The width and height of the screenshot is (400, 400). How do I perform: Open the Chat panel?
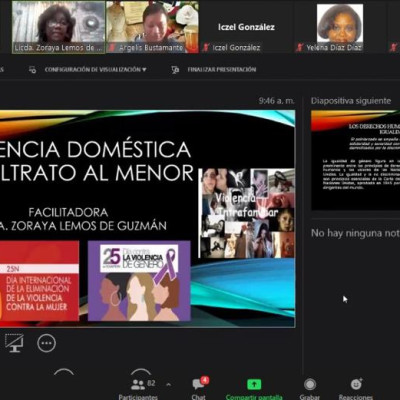pyautogui.click(x=199, y=388)
